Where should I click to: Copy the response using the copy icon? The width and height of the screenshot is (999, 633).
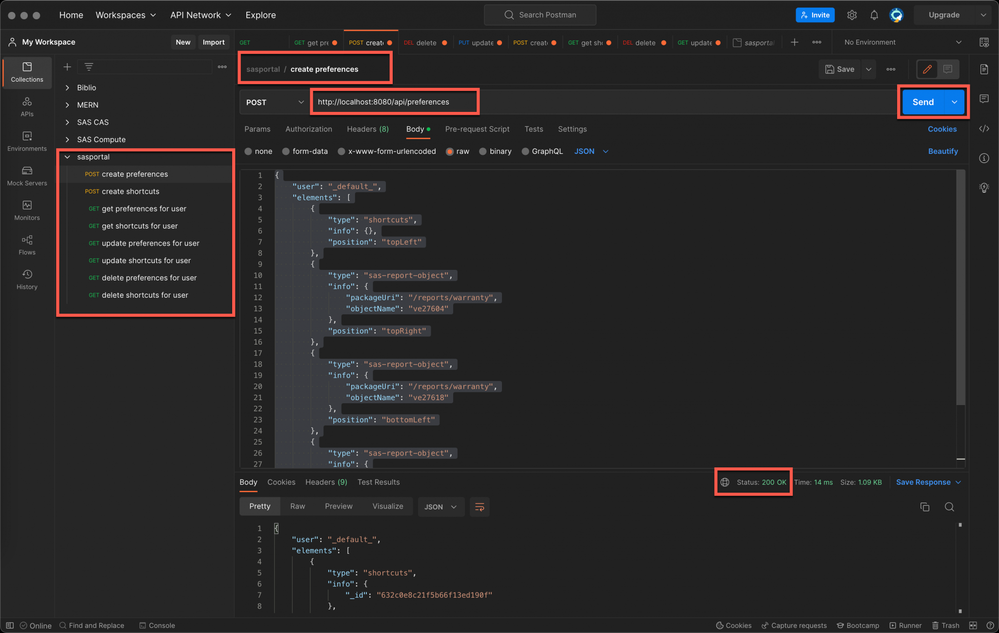pyautogui.click(x=925, y=507)
